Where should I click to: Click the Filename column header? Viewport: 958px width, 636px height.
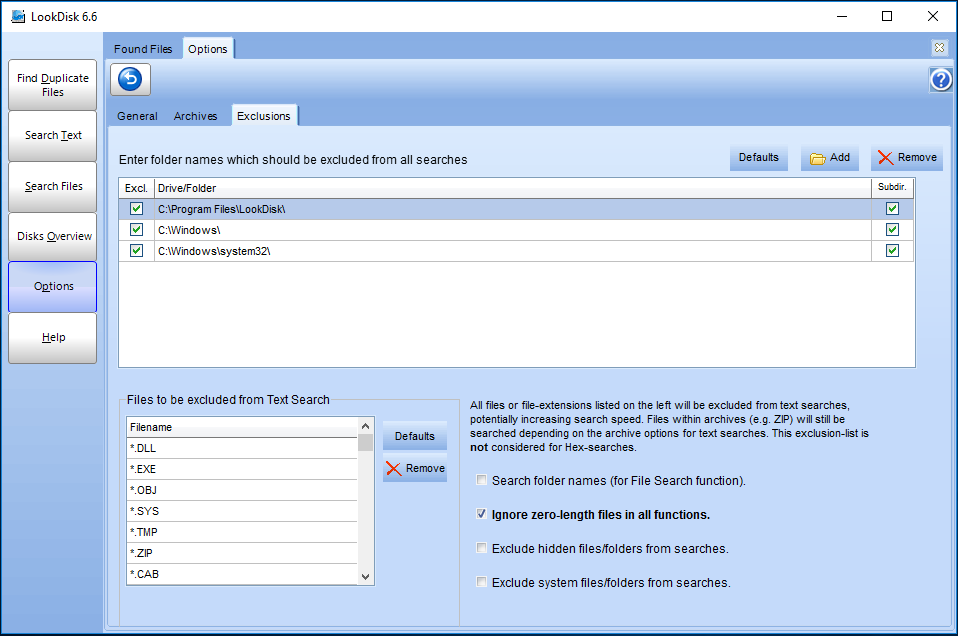coord(242,427)
